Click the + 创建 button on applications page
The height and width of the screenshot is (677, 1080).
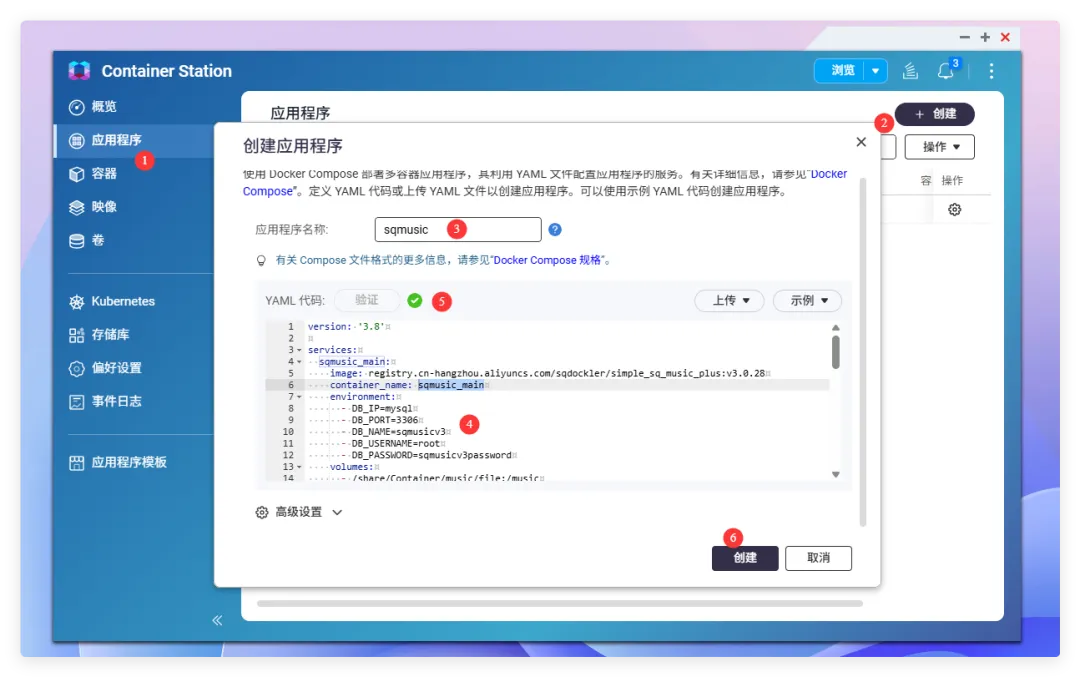(935, 114)
